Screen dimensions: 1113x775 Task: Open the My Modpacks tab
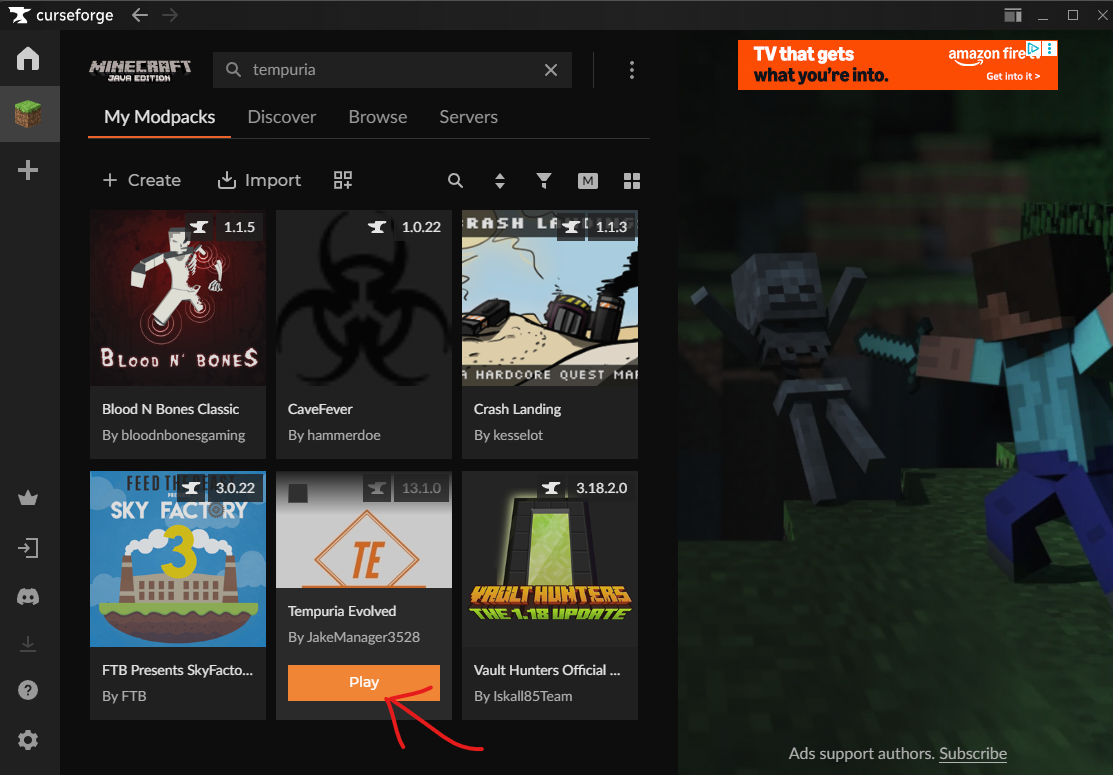click(x=160, y=117)
